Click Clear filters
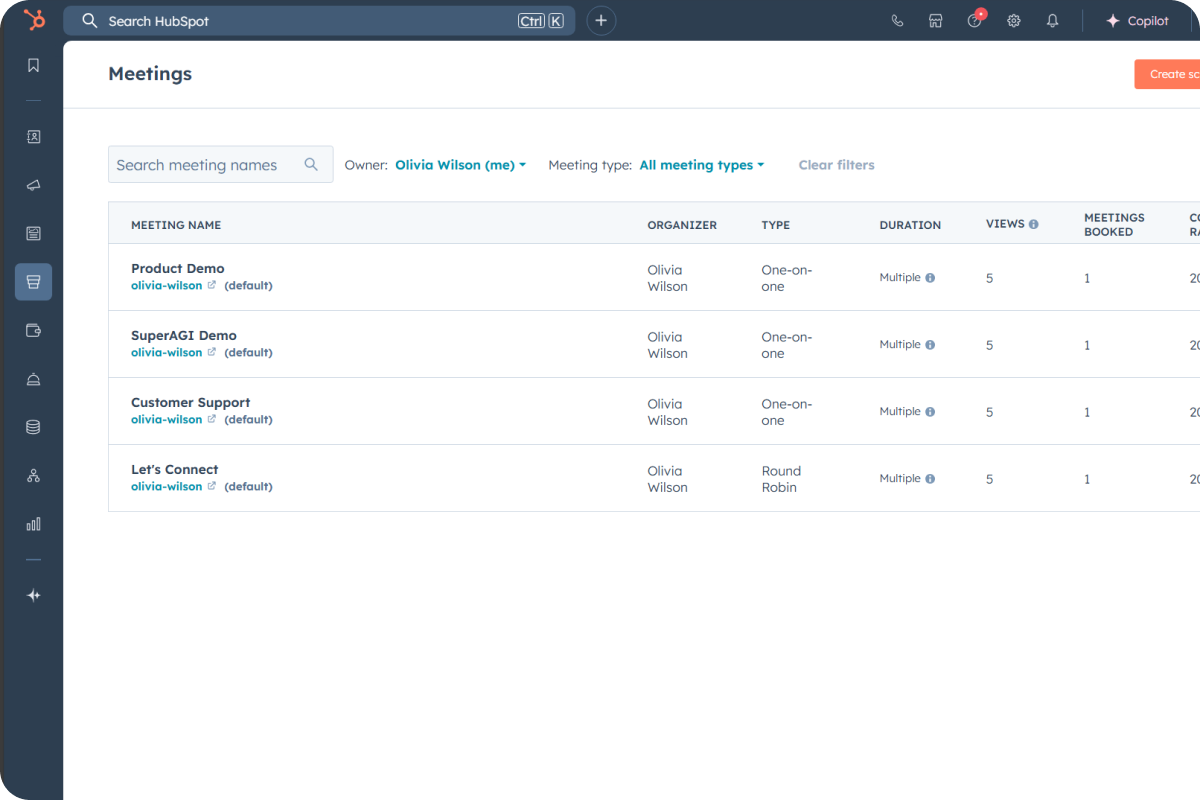 coord(836,165)
